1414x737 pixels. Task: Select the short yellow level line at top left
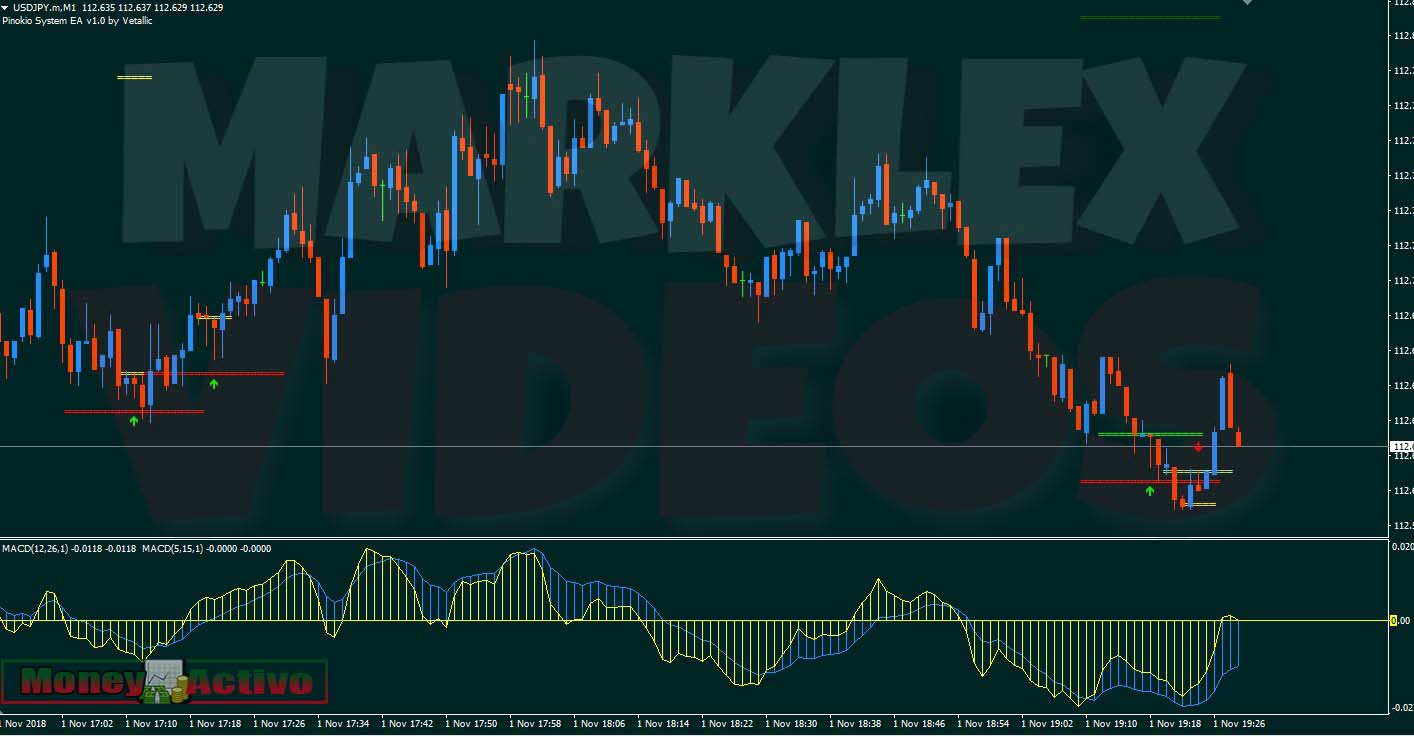pyautogui.click(x=134, y=77)
